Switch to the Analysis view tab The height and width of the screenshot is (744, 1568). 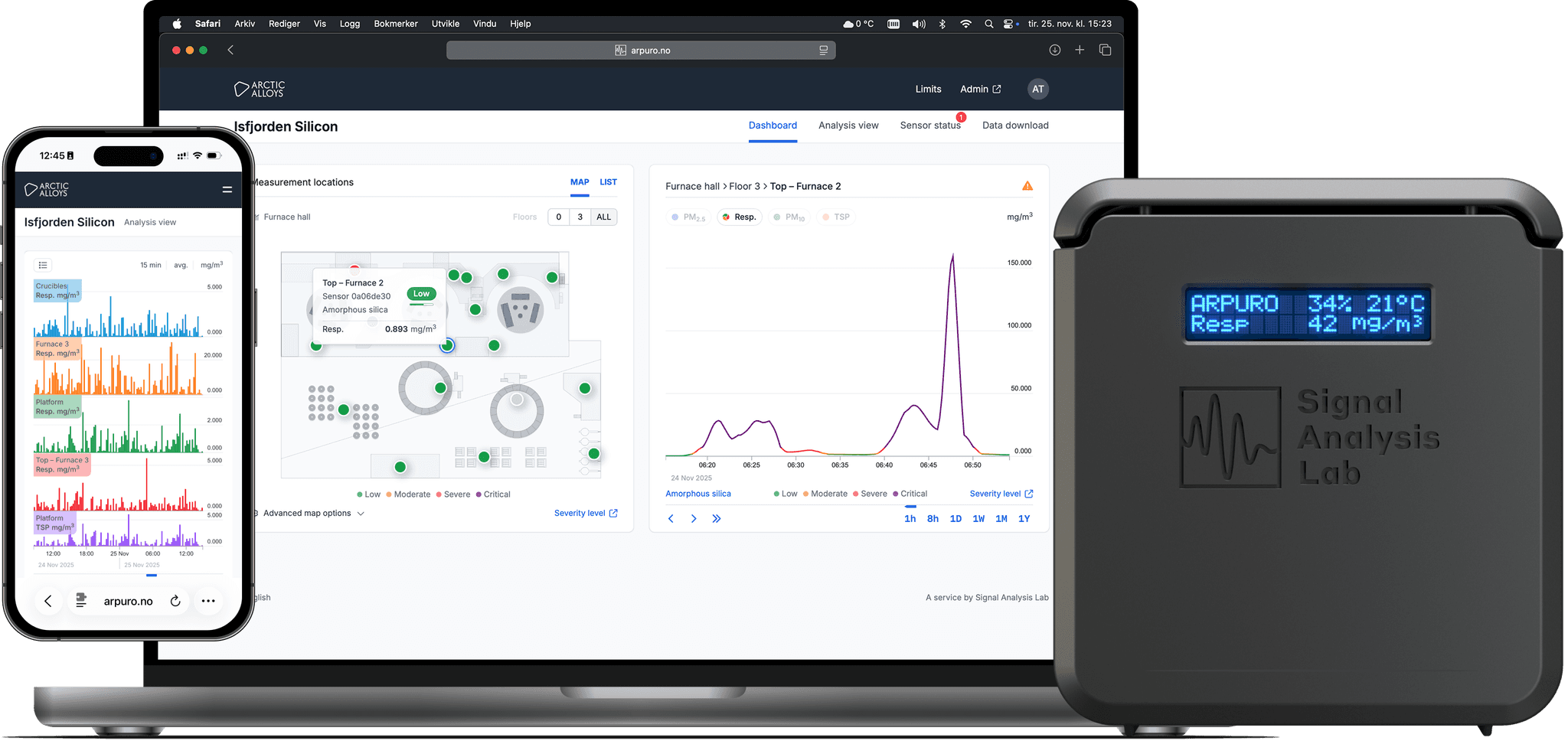tap(848, 126)
